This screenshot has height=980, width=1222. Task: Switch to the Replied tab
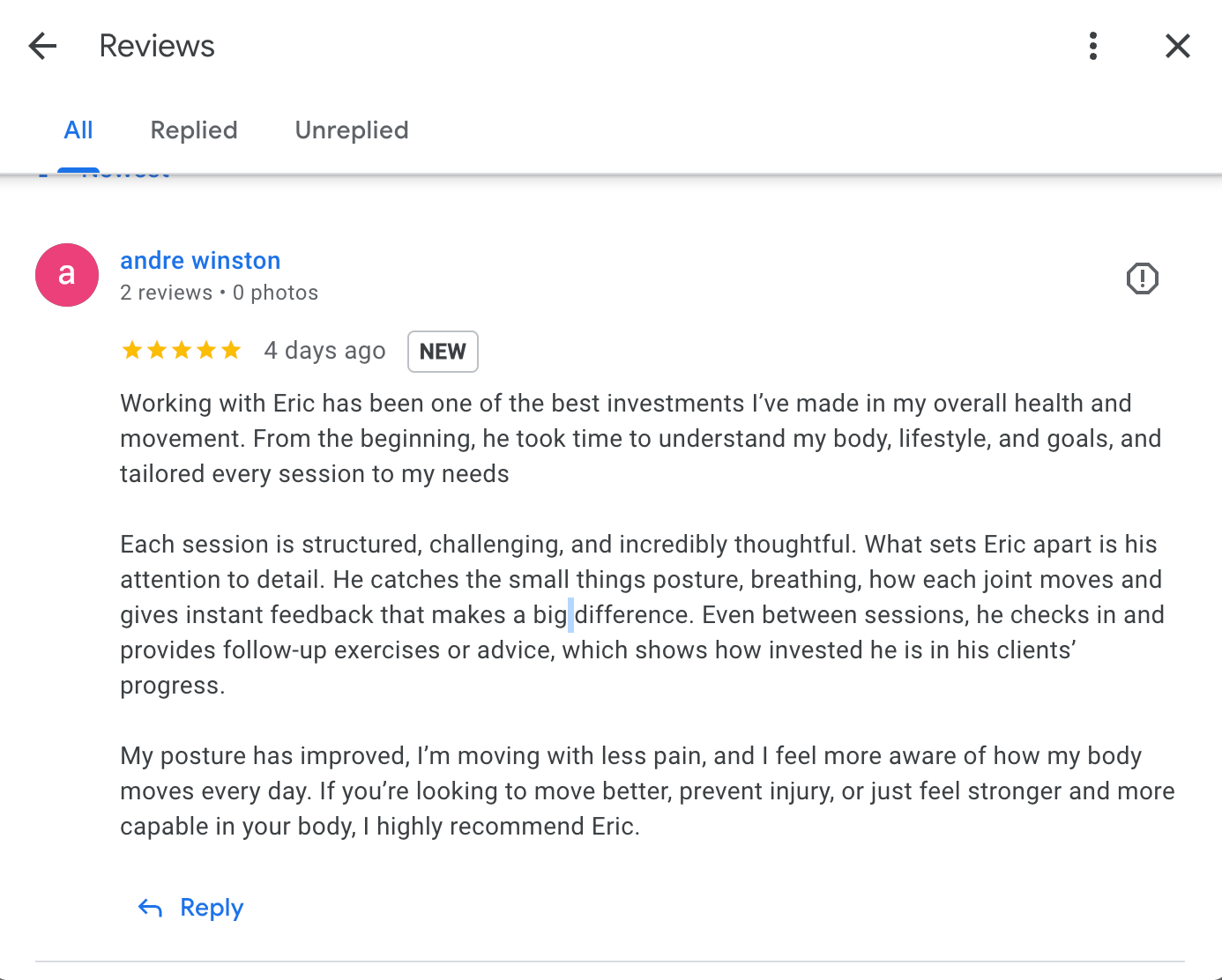click(194, 130)
